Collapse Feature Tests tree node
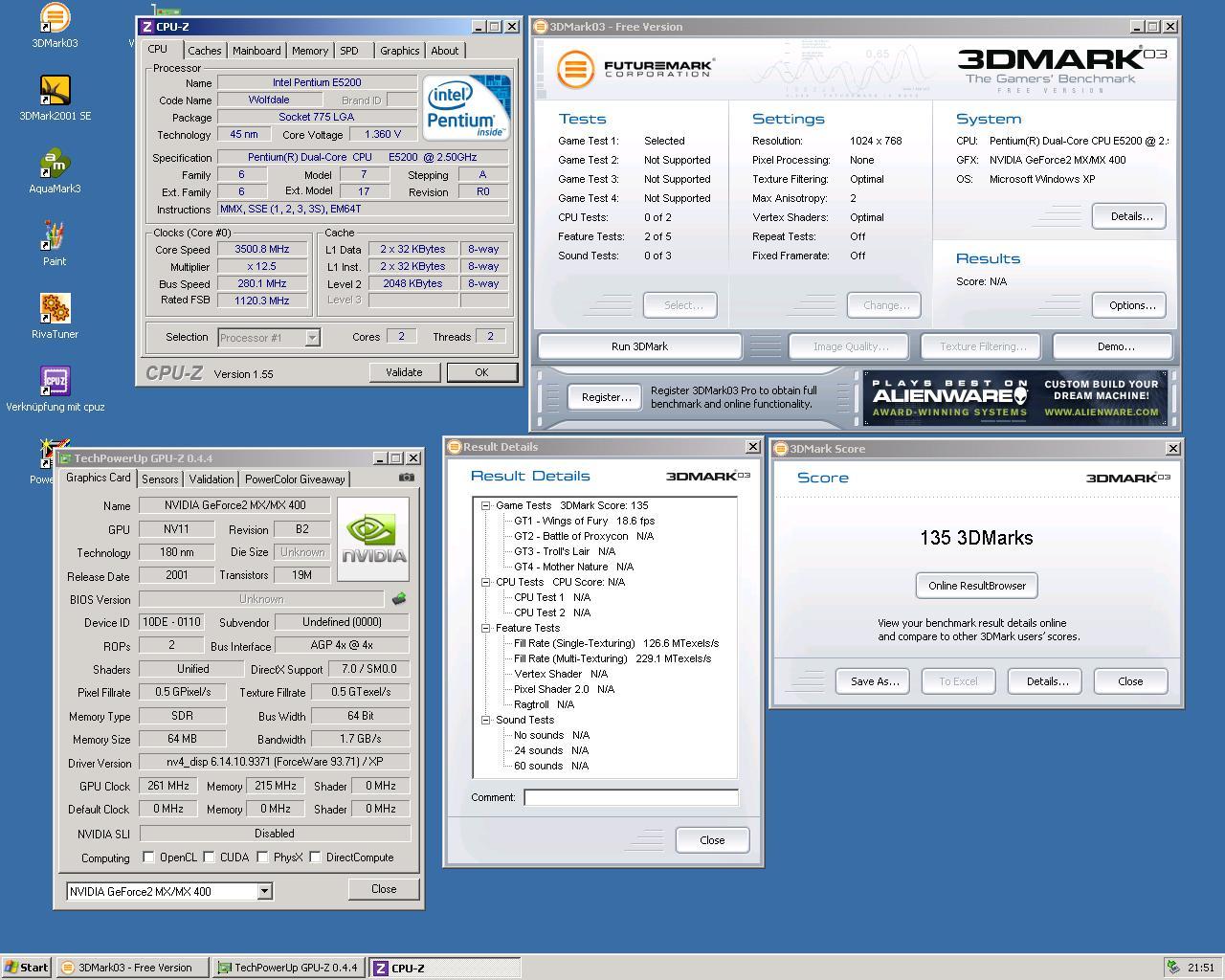 [x=485, y=628]
